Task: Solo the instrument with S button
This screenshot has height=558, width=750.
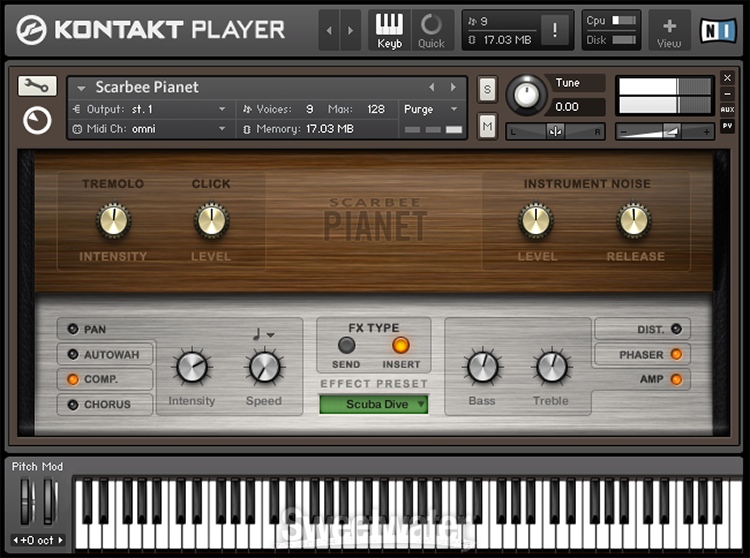Action: tap(487, 89)
